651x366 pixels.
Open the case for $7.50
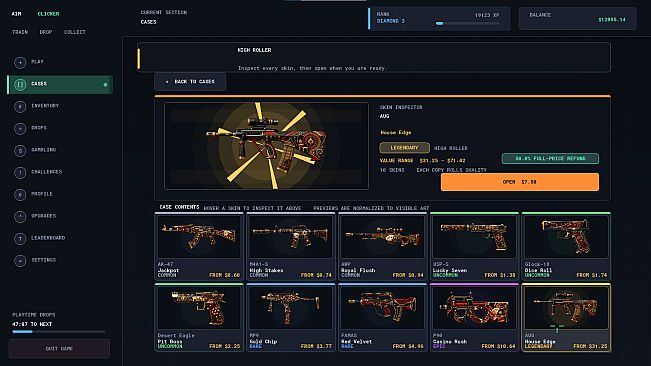[x=520, y=182]
